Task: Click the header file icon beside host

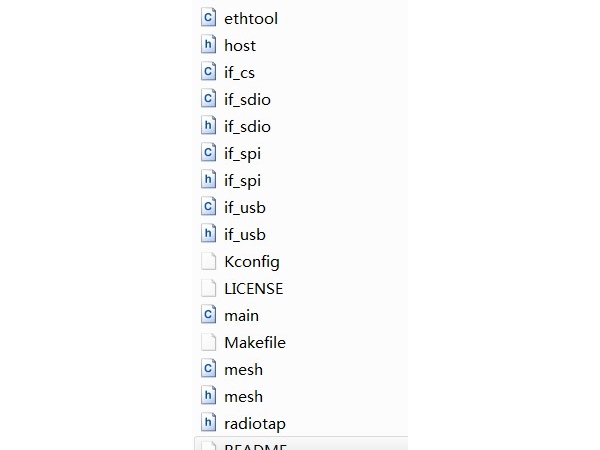Action: pos(208,45)
